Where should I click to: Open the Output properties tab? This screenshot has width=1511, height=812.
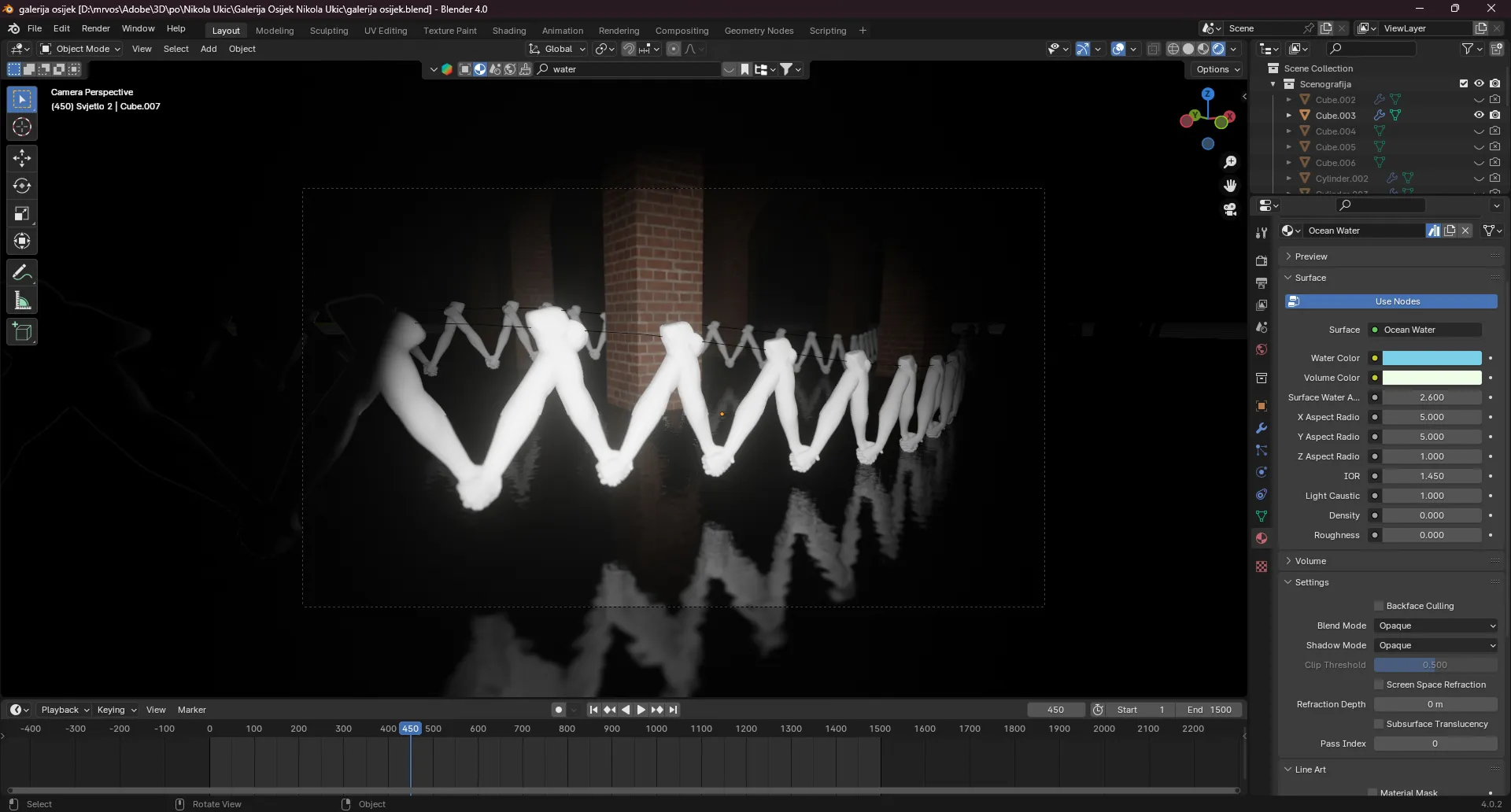point(1262,282)
